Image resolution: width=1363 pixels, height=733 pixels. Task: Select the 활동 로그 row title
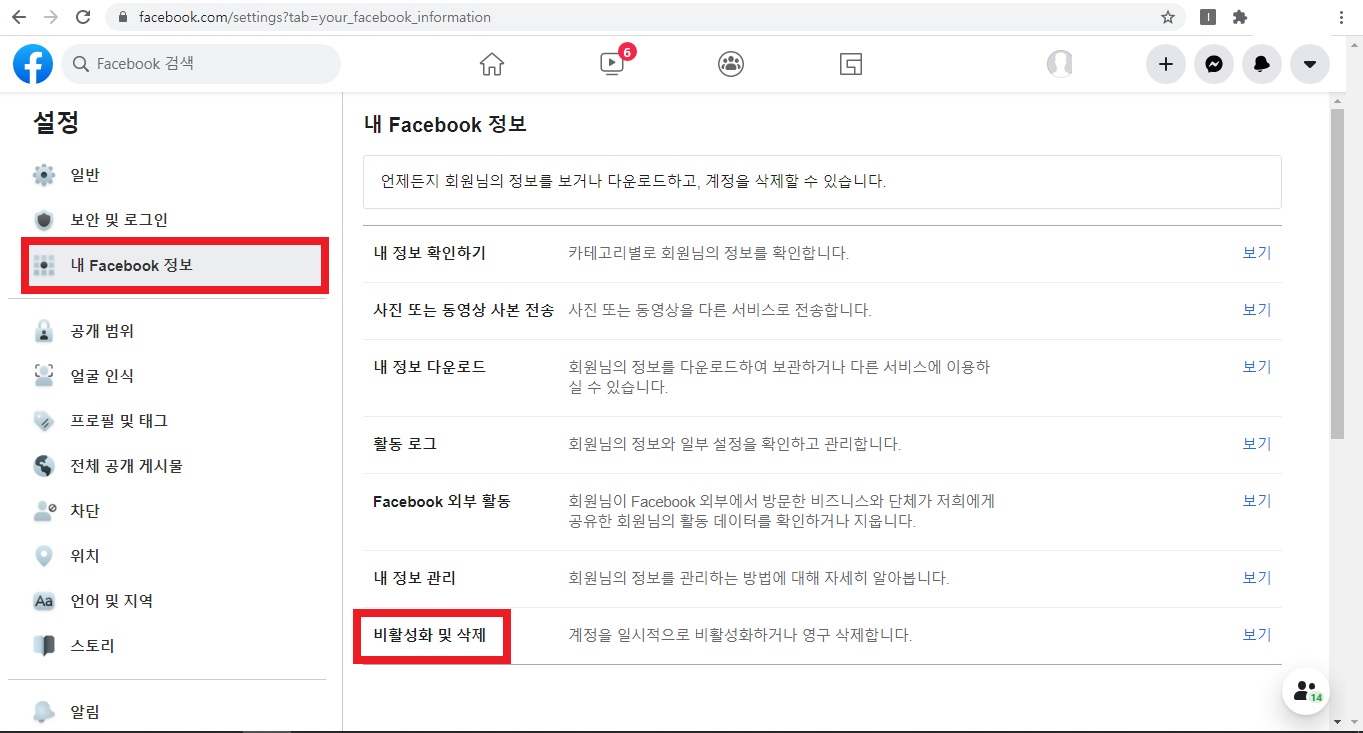tap(405, 444)
